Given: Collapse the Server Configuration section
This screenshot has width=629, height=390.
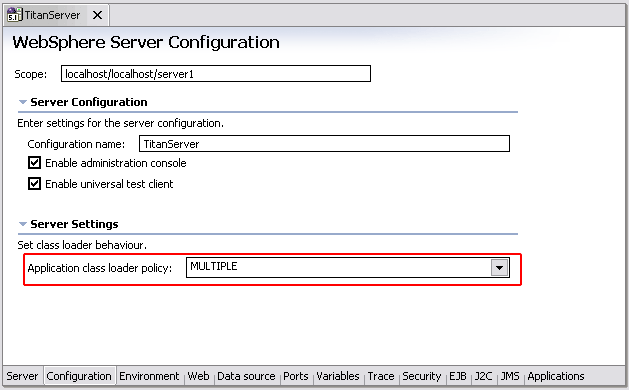Looking at the screenshot, I should point(23,102).
